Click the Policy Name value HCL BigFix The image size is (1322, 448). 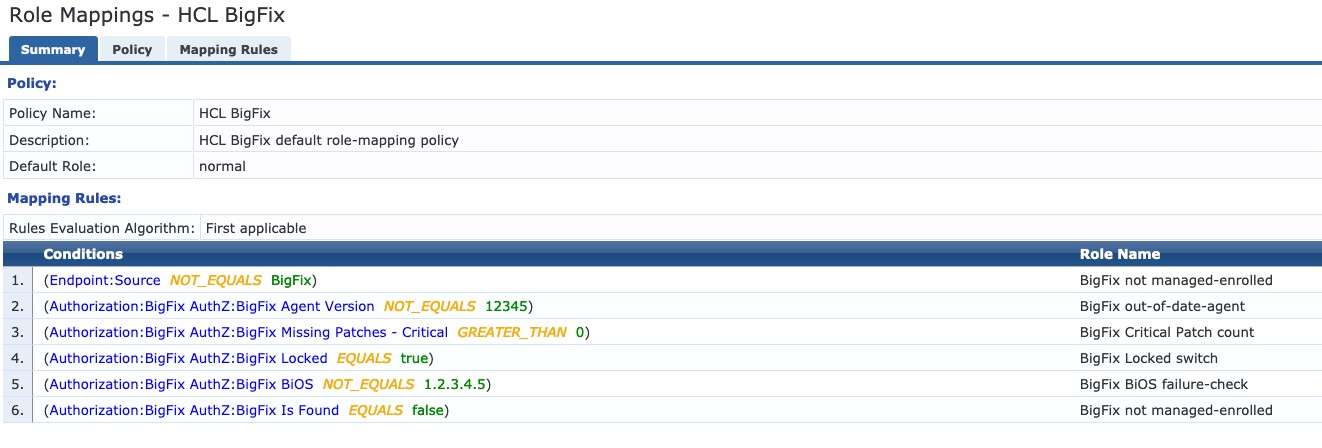(235, 114)
